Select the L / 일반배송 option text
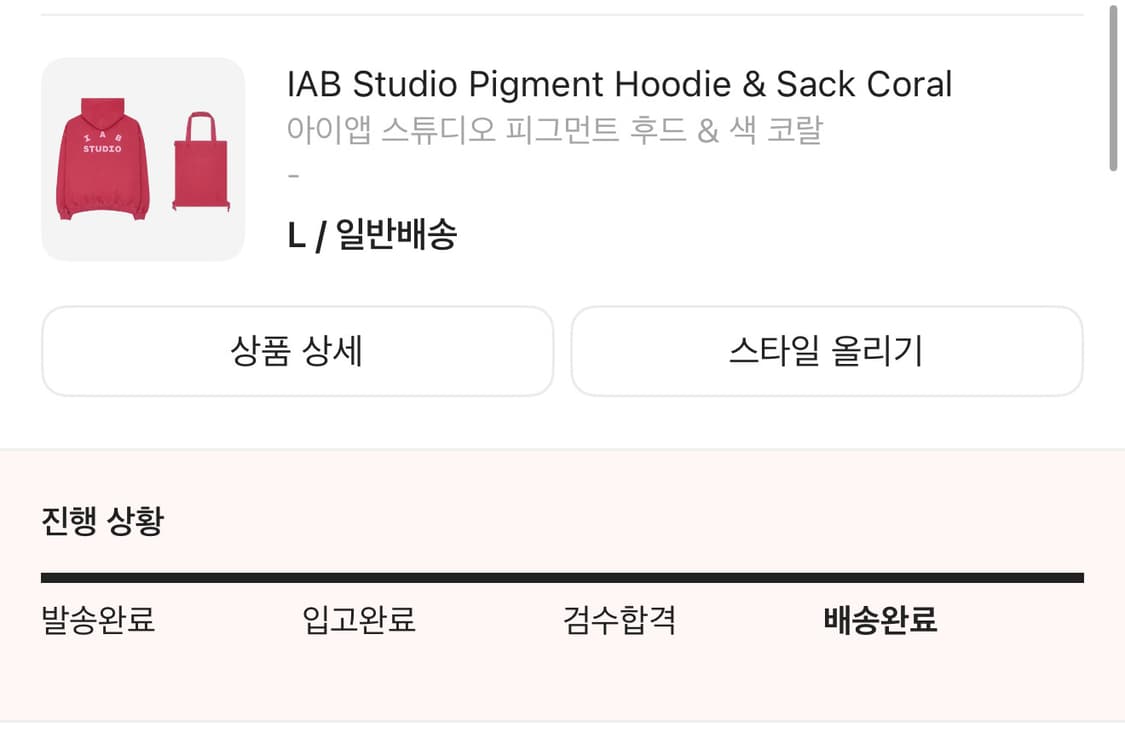 point(371,235)
